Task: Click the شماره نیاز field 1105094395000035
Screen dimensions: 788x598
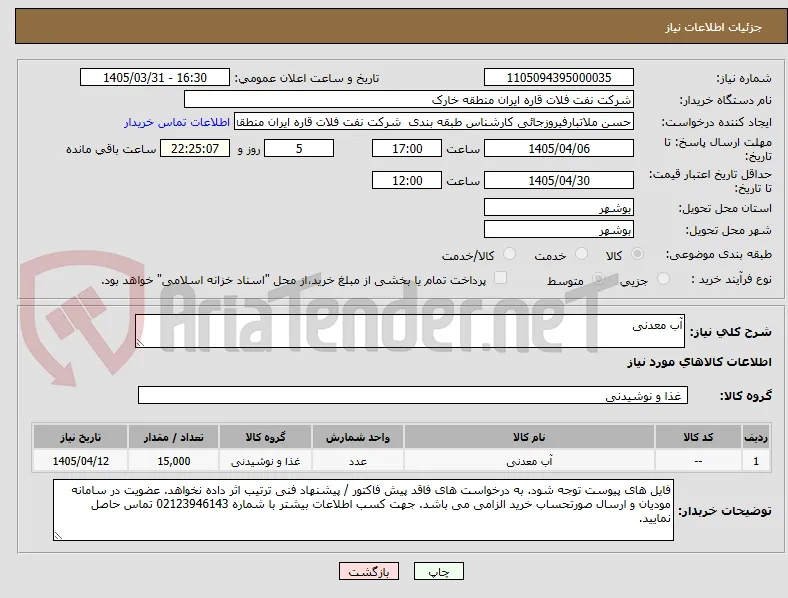Action: click(558, 77)
